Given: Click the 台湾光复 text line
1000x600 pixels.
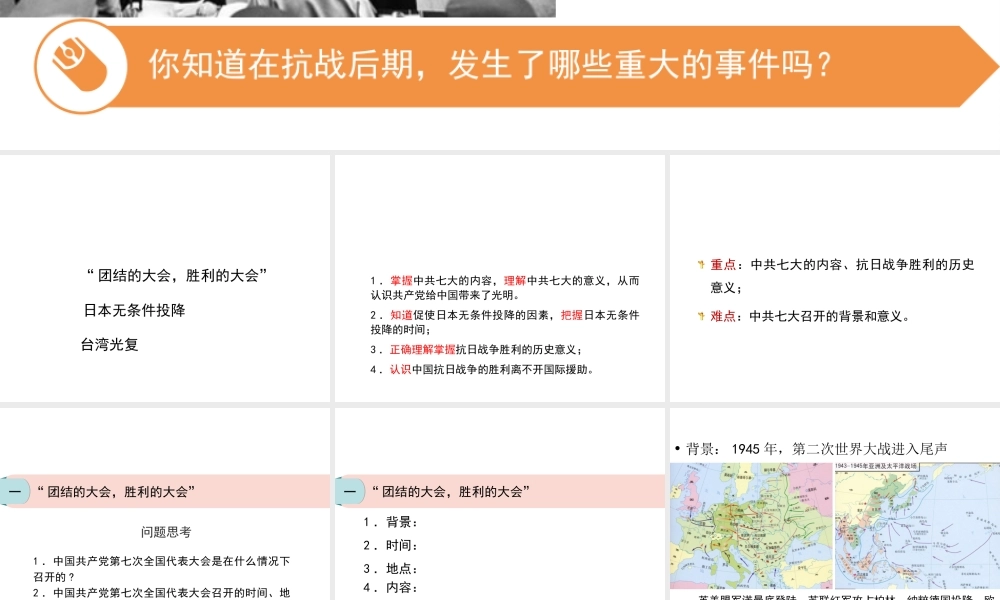Looking at the screenshot, I should [110, 345].
